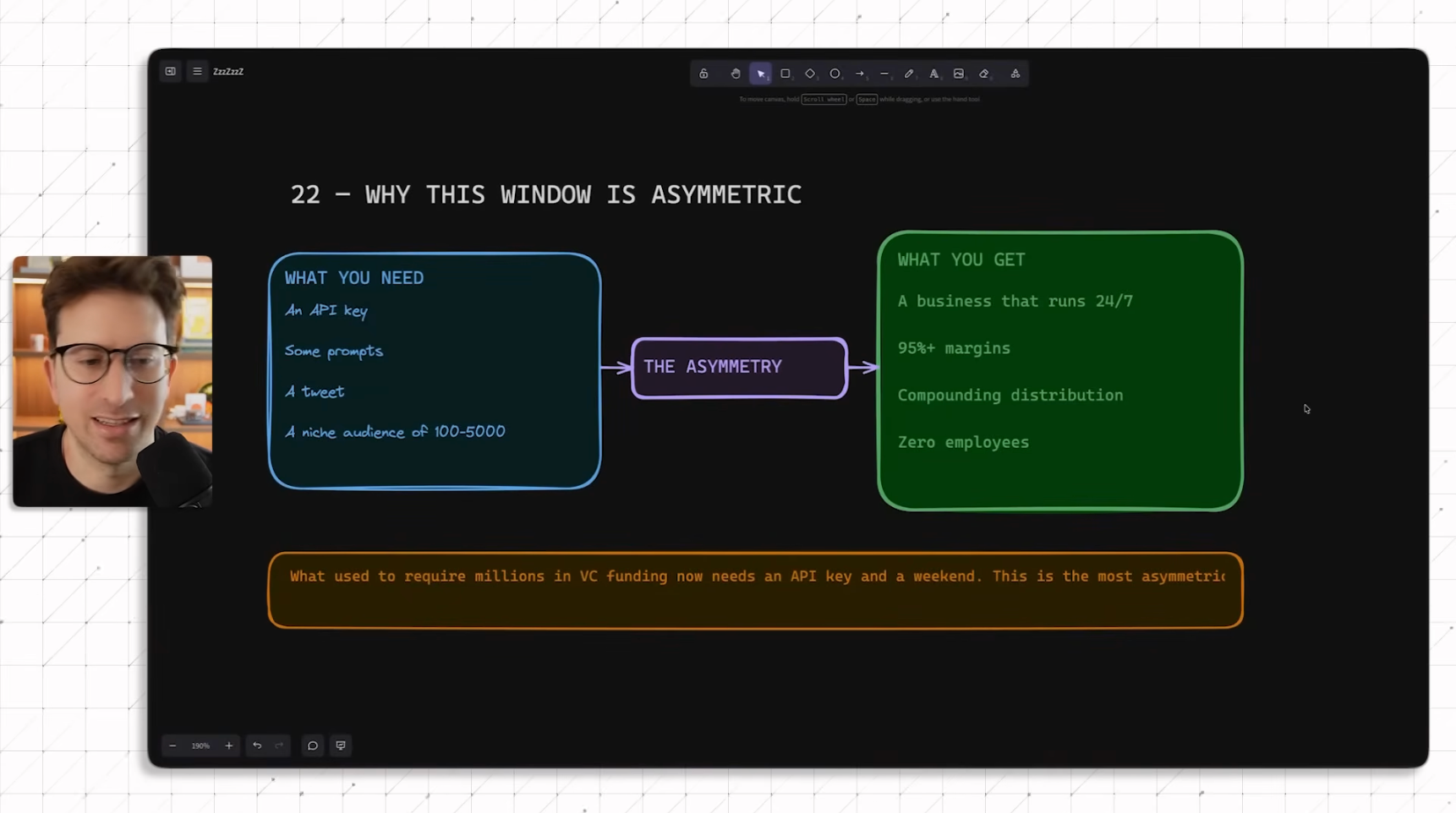Open the comments bubble icon
The image size is (1456, 813).
(x=313, y=745)
